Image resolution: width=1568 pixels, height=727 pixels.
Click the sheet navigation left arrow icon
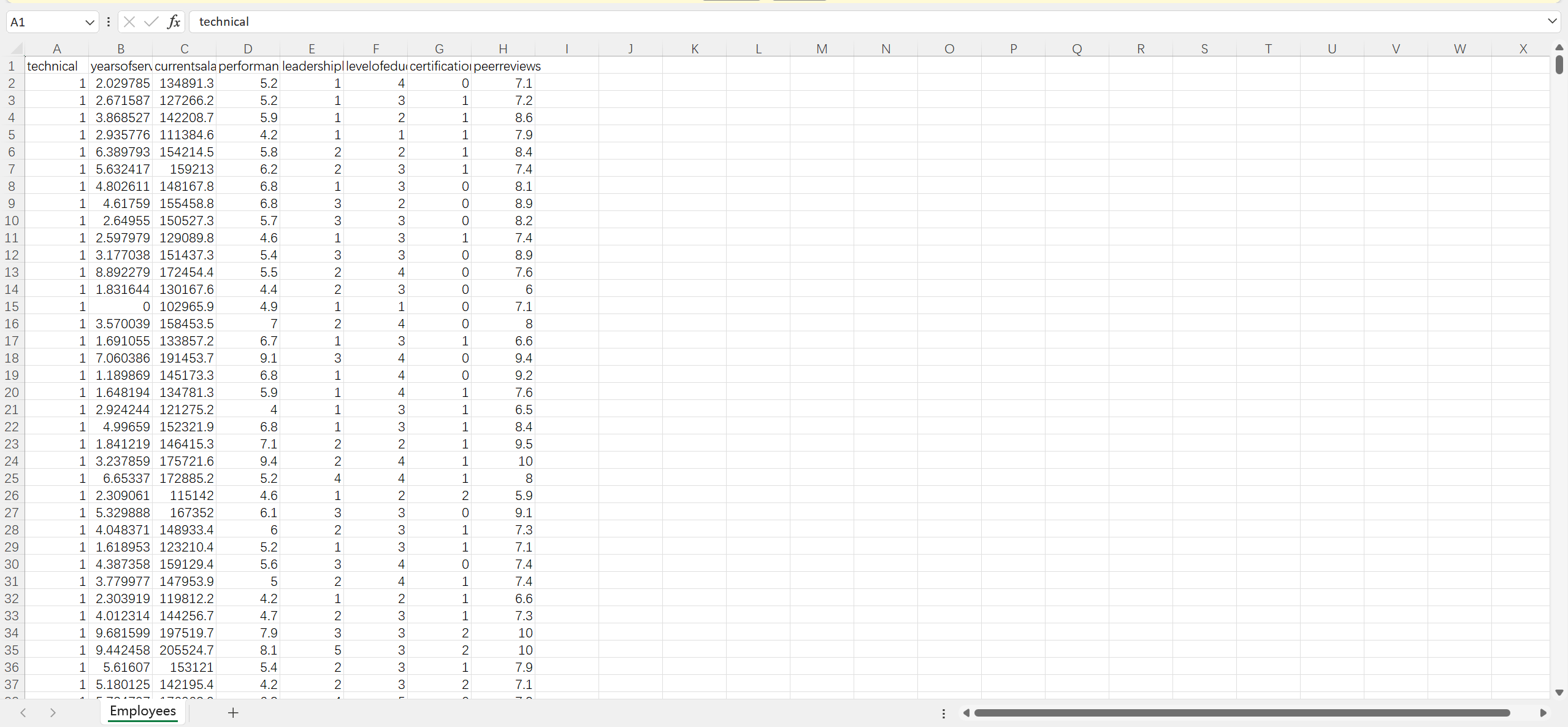coord(26,713)
